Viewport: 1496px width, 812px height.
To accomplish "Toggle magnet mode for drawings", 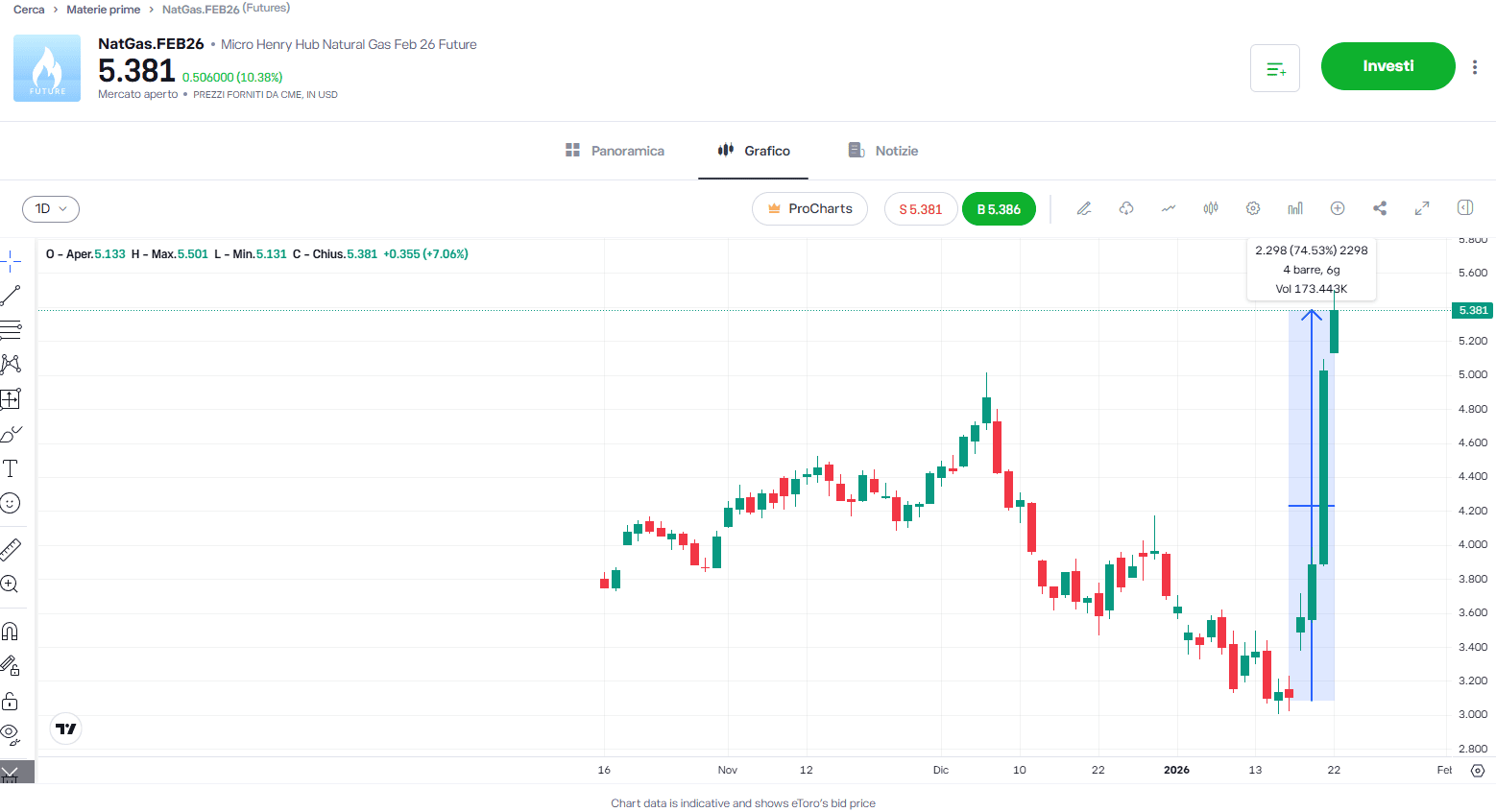I will pyautogui.click(x=11, y=632).
